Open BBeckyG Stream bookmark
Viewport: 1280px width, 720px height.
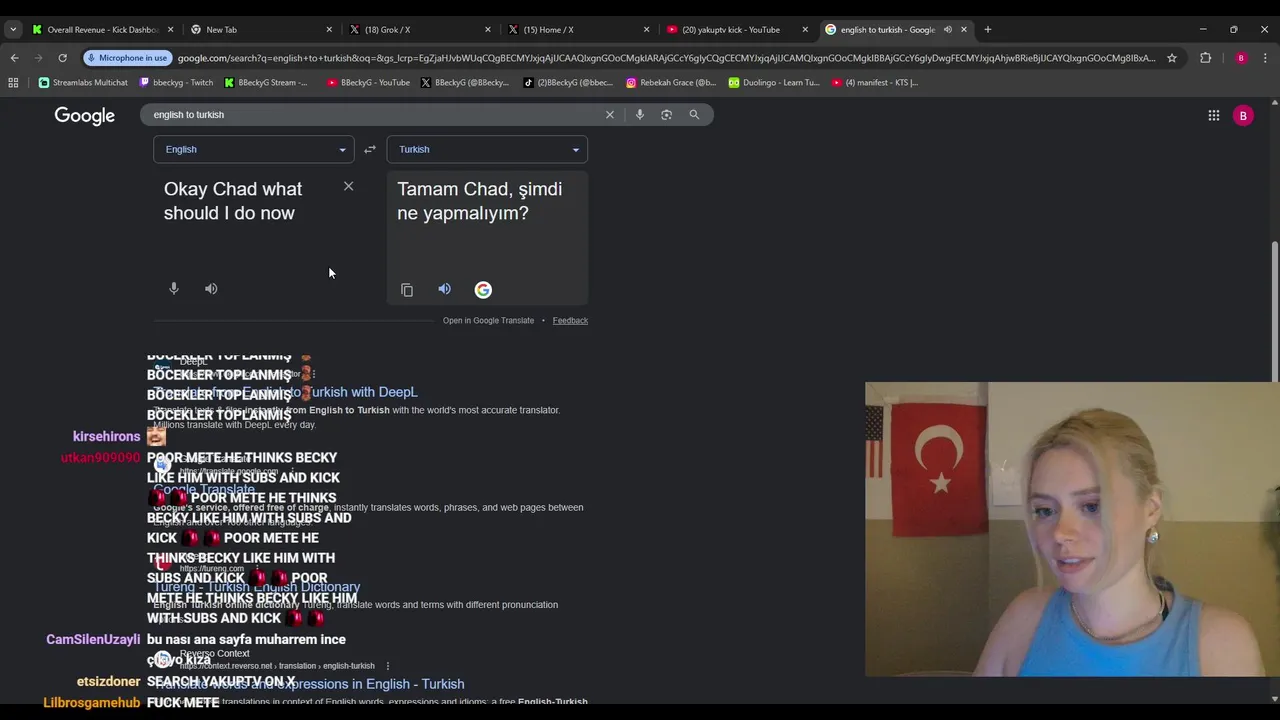(266, 83)
